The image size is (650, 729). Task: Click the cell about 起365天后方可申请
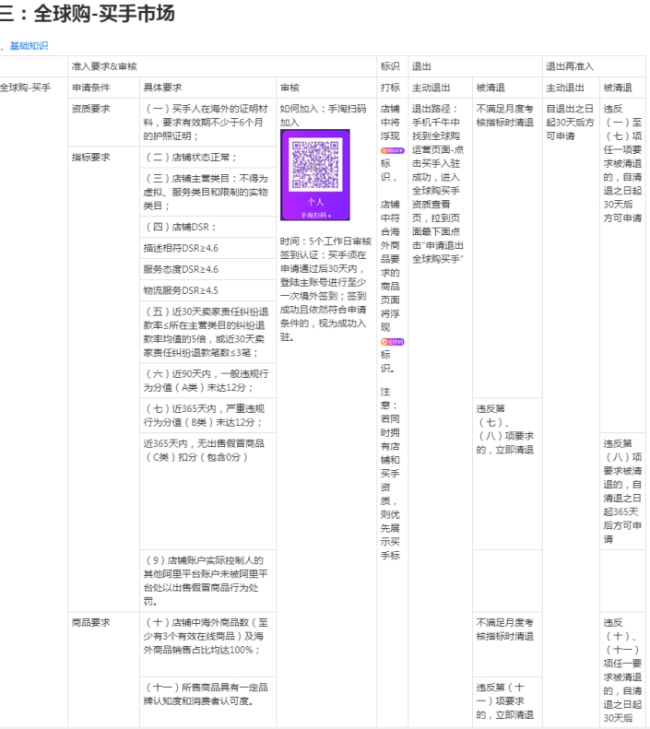[623, 491]
